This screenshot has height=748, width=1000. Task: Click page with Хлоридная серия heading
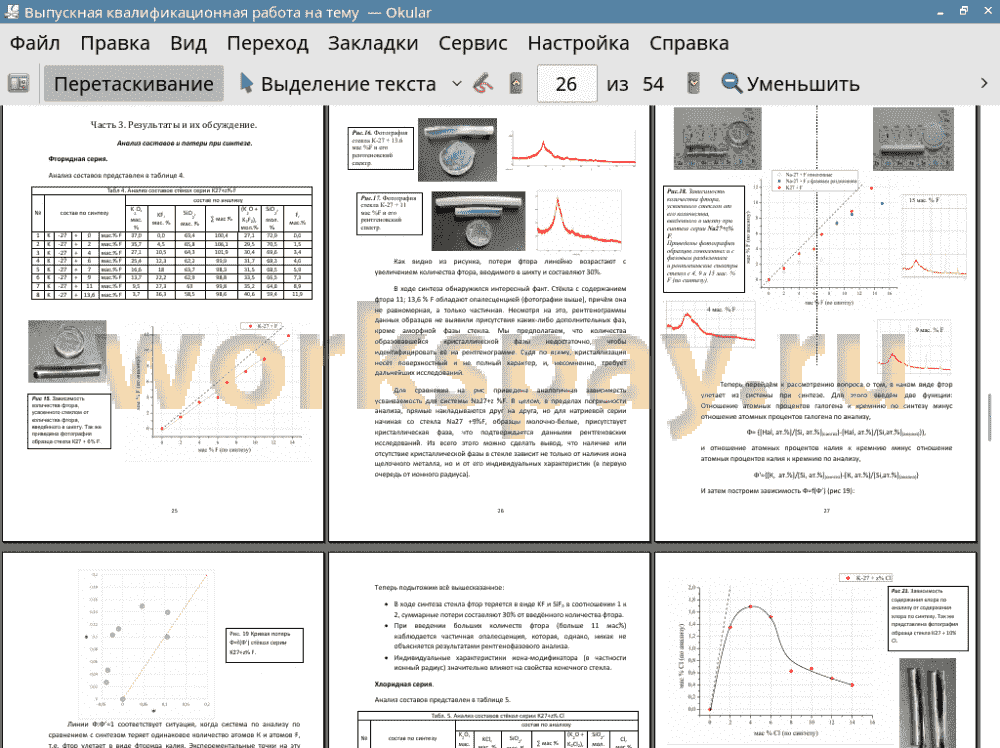[x=489, y=650]
